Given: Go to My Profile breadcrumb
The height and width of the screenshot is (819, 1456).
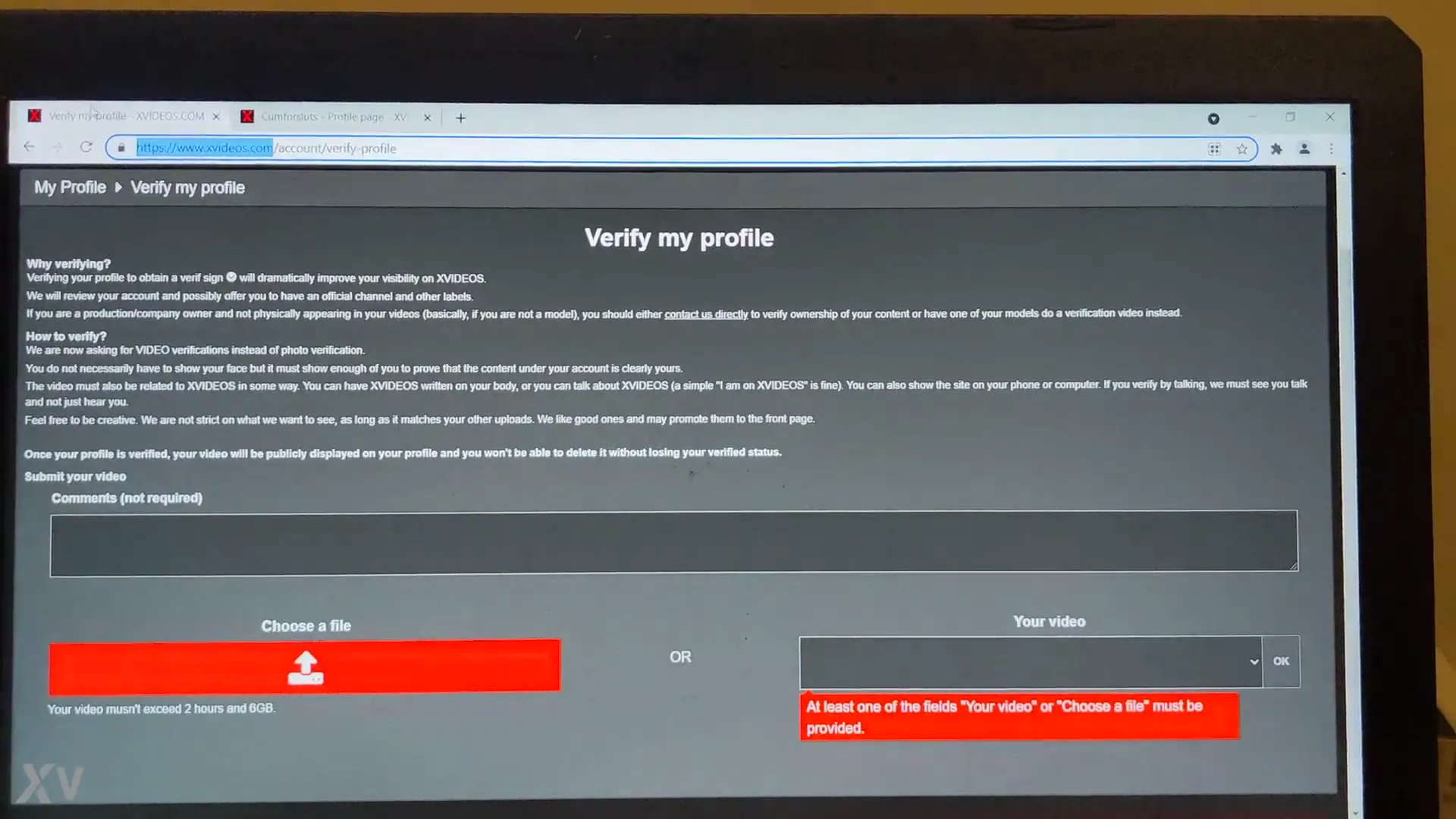Looking at the screenshot, I should [x=70, y=187].
